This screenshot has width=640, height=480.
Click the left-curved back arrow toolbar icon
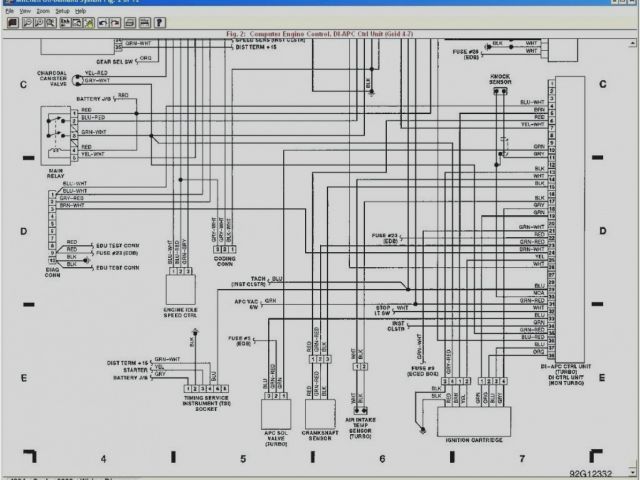tap(103, 22)
